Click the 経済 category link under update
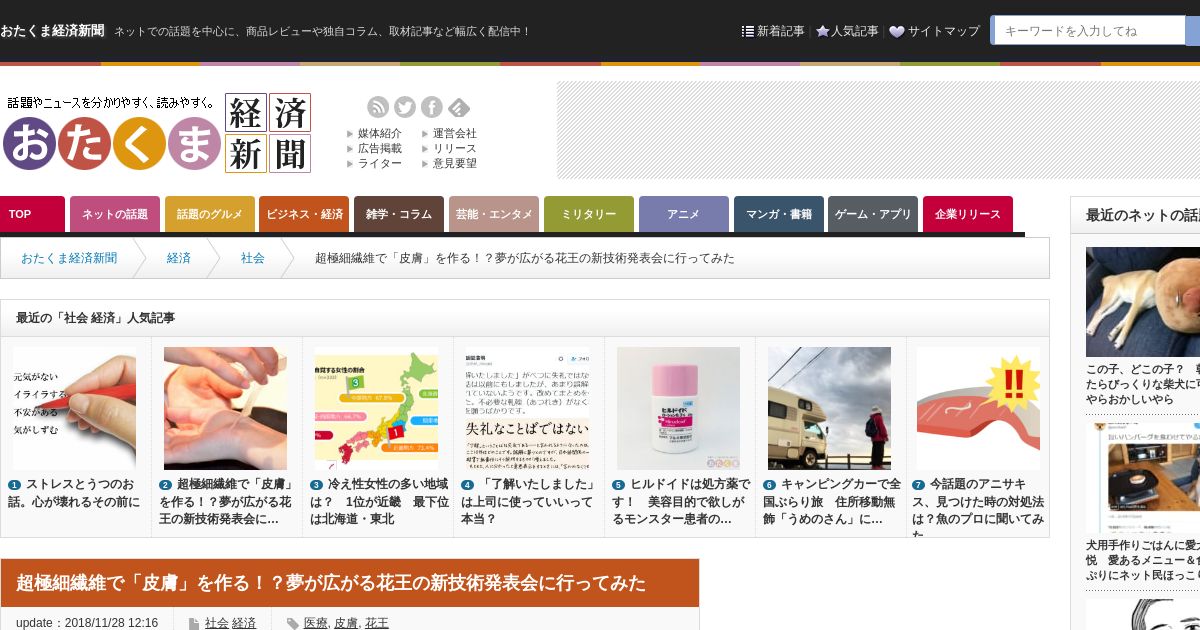 pos(244,623)
